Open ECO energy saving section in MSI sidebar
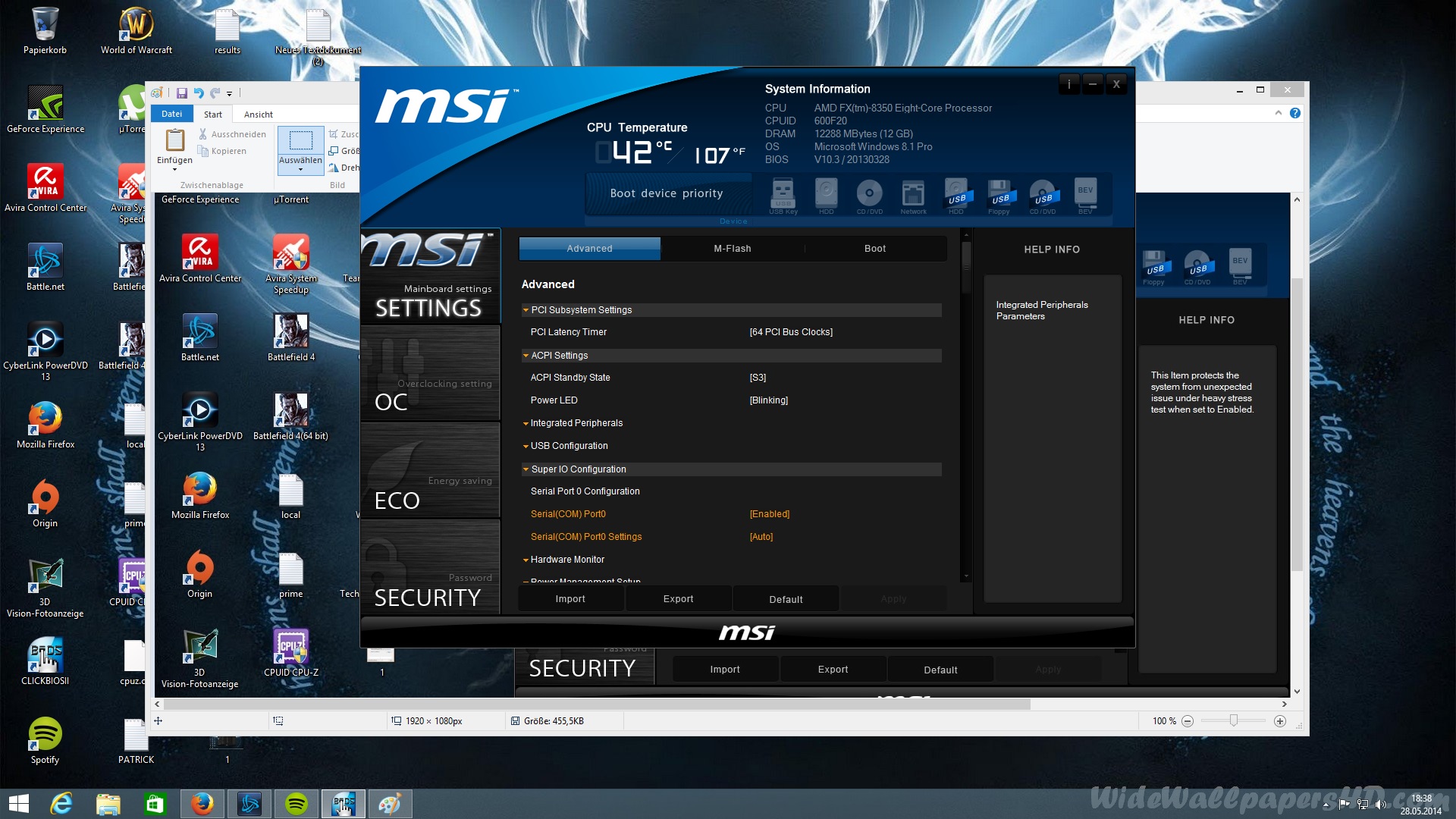Screen dimensions: 1456x819 (x=430, y=471)
